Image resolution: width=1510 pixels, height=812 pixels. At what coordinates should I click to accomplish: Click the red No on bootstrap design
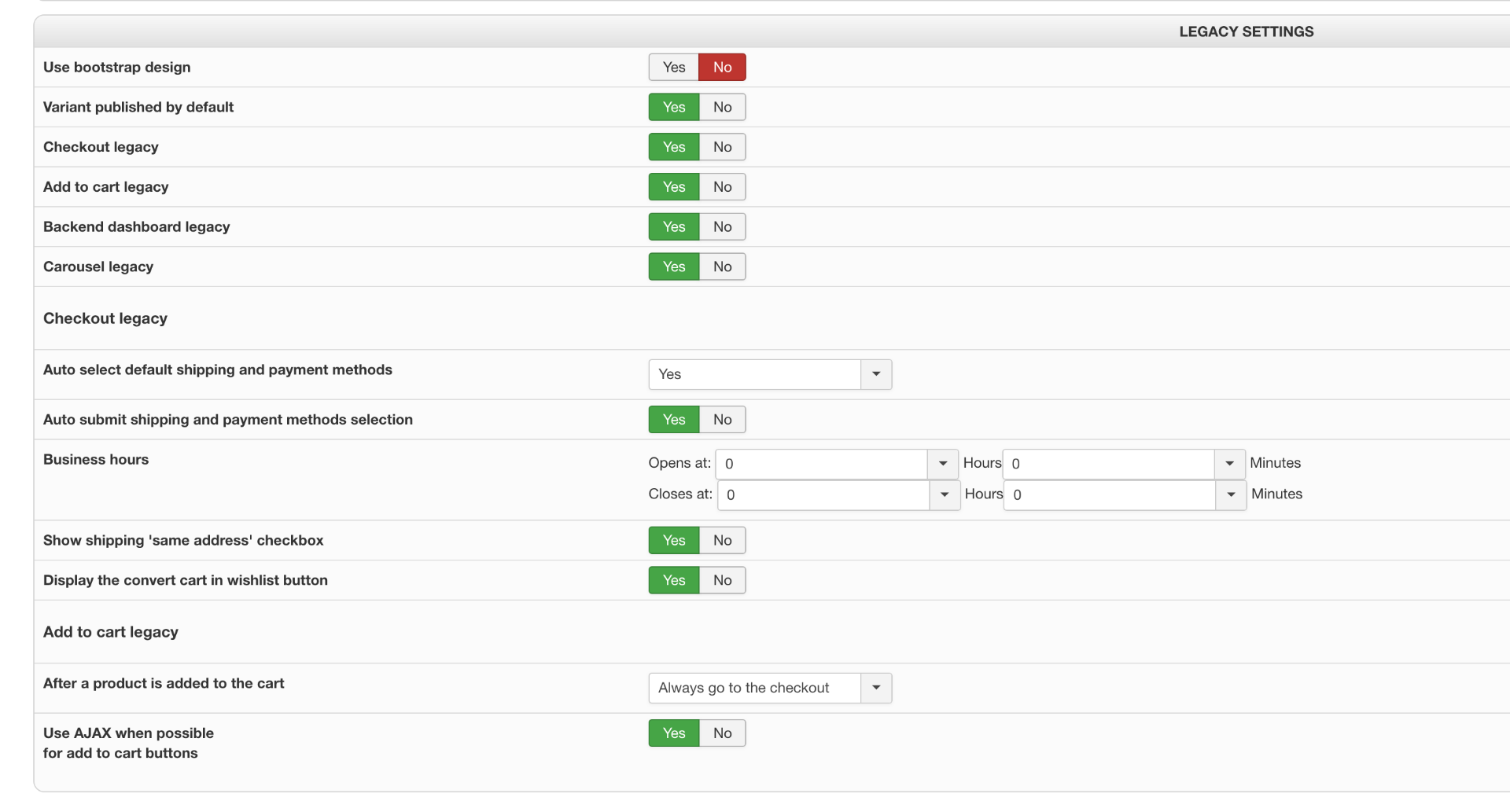pos(722,68)
